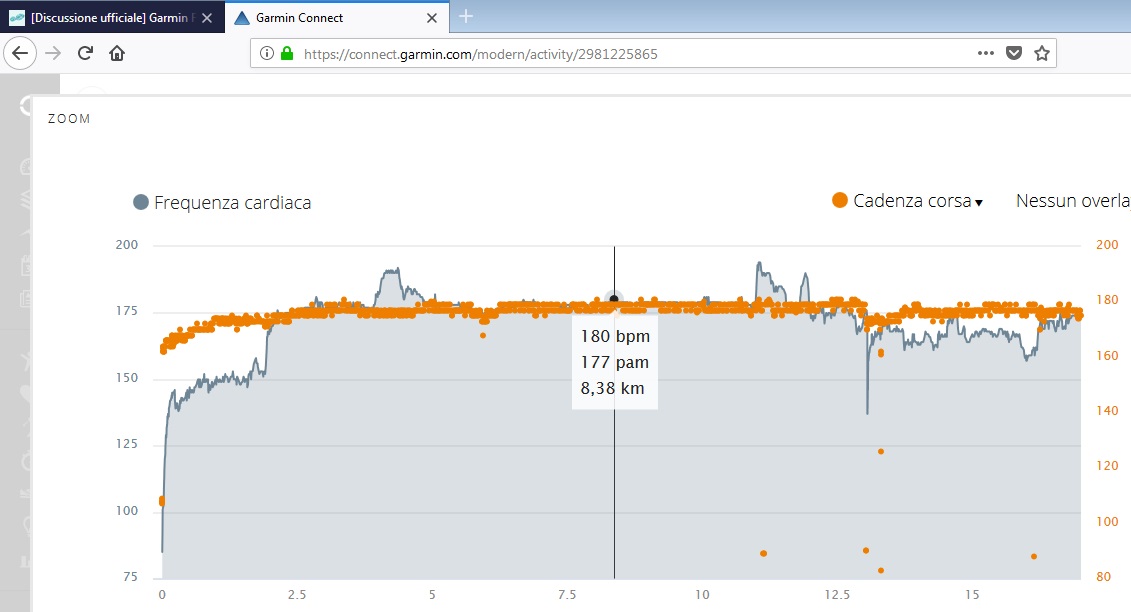1131x612 pixels.
Task: Click the 180 bpm tooltip value
Action: click(x=615, y=336)
